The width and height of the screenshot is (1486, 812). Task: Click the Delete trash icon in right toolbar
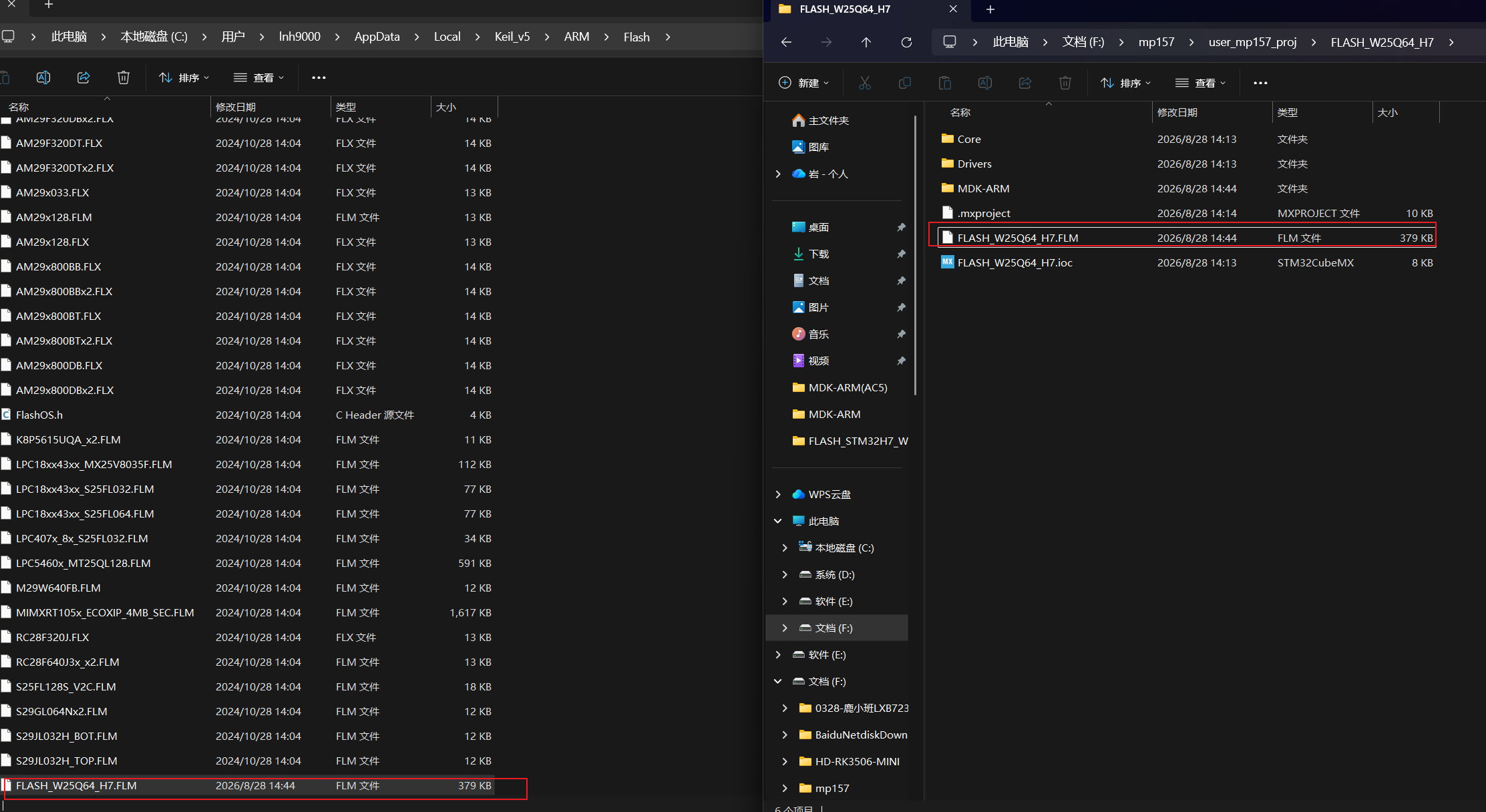click(1065, 83)
